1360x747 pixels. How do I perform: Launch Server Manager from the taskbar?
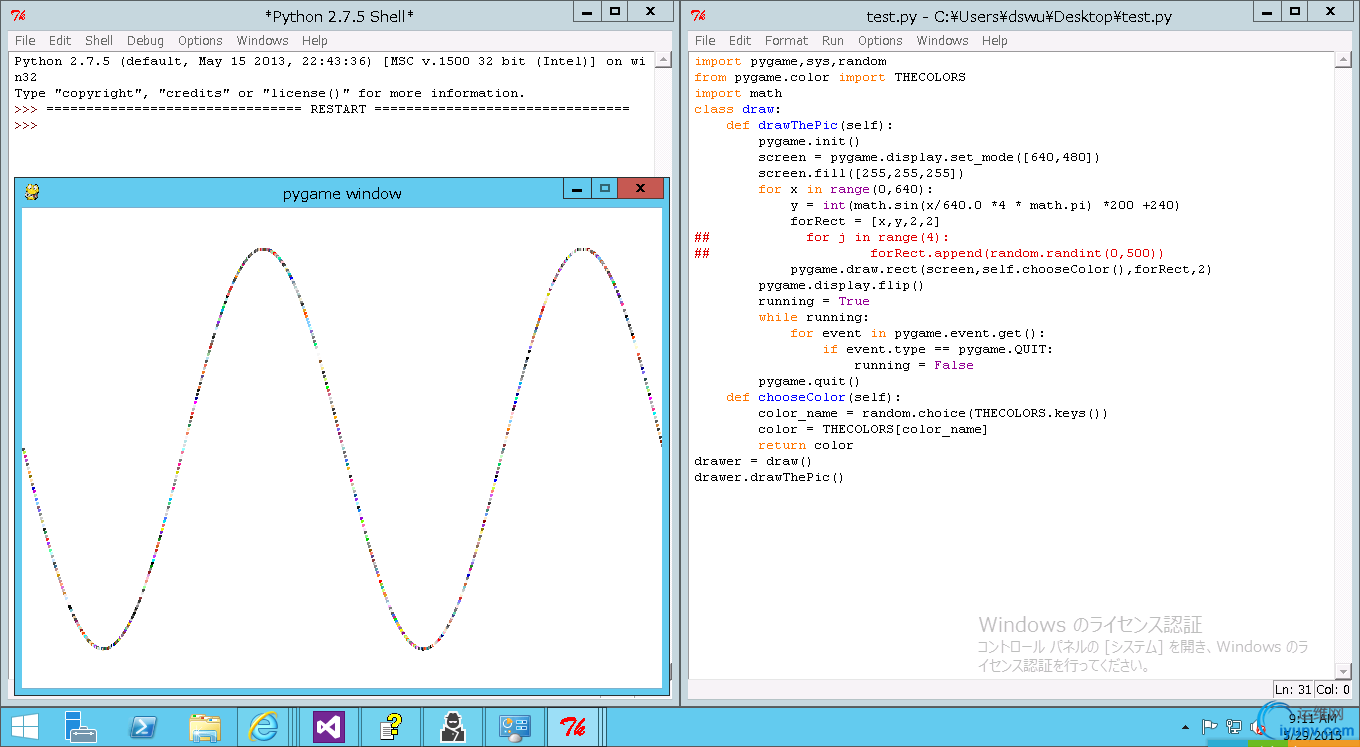pyautogui.click(x=80, y=726)
